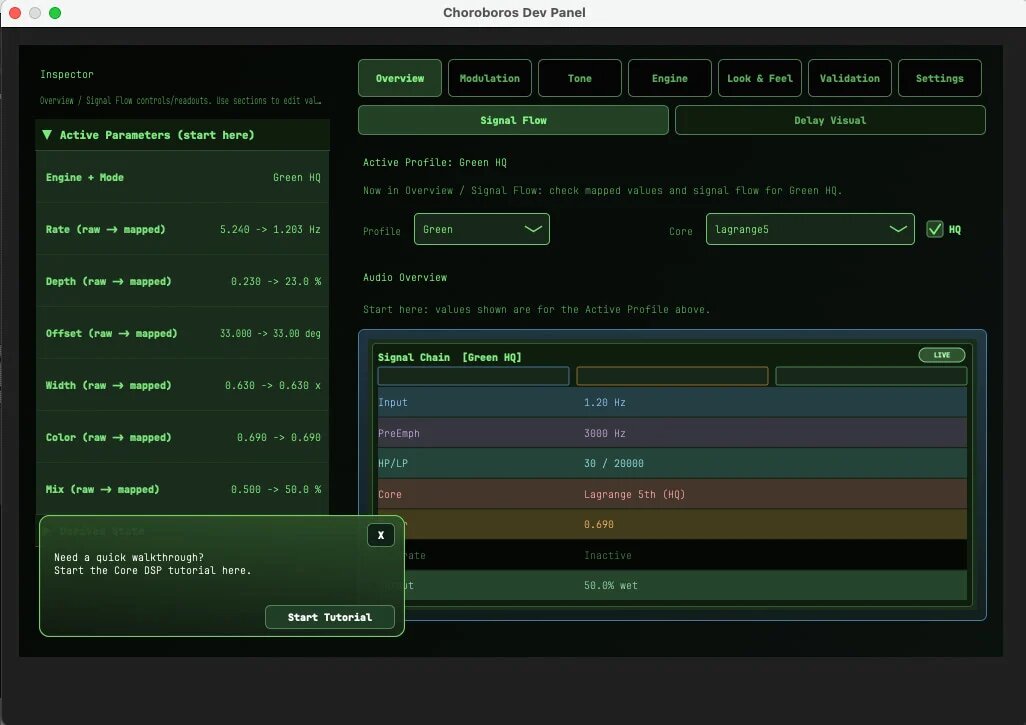Switch to the Modulation tab
This screenshot has height=725, width=1026.
pyautogui.click(x=489, y=78)
